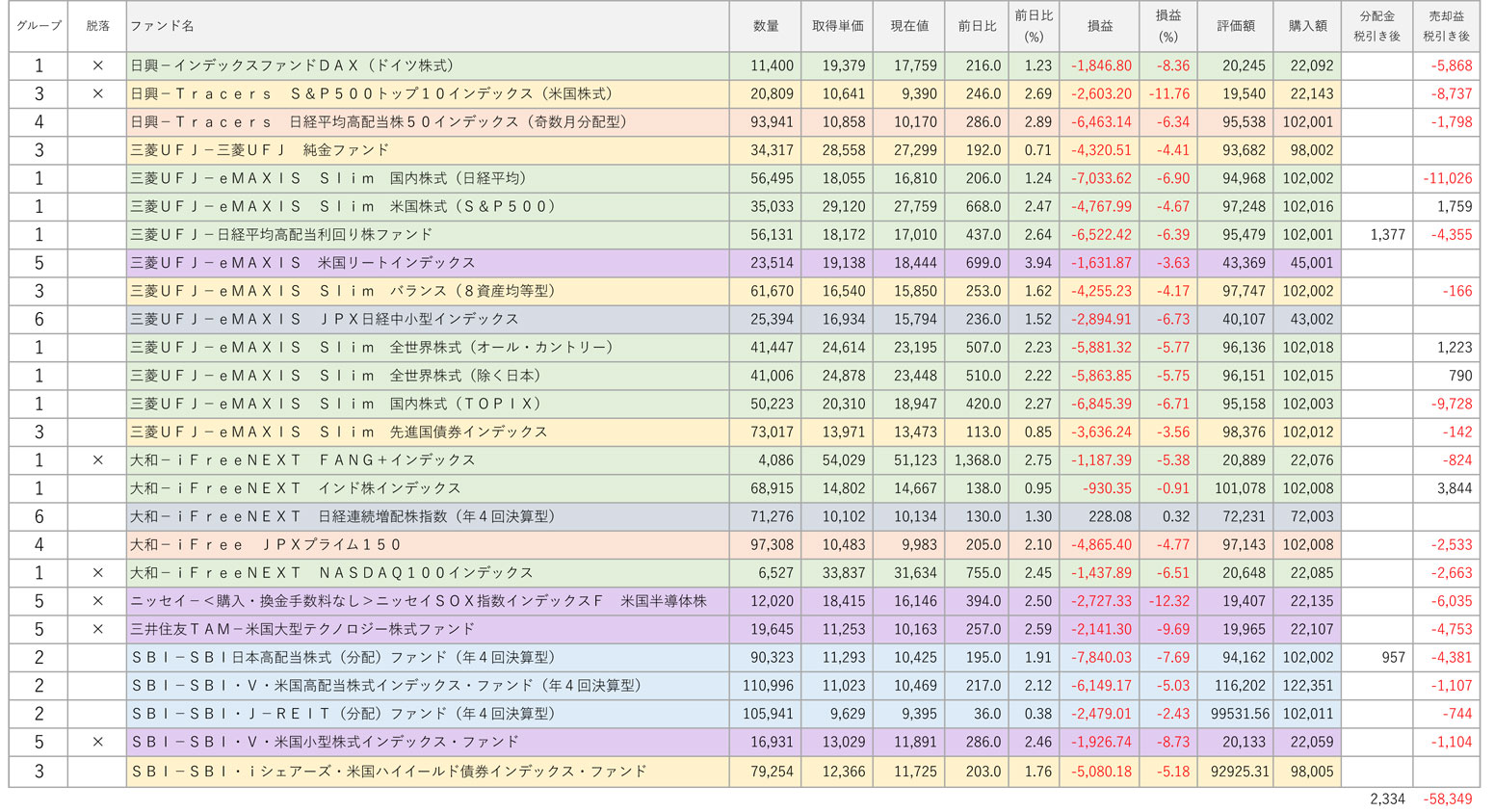Screen dimensions: 1494x812
Task: Click sale loss value -11,026
Action: pos(1448,178)
